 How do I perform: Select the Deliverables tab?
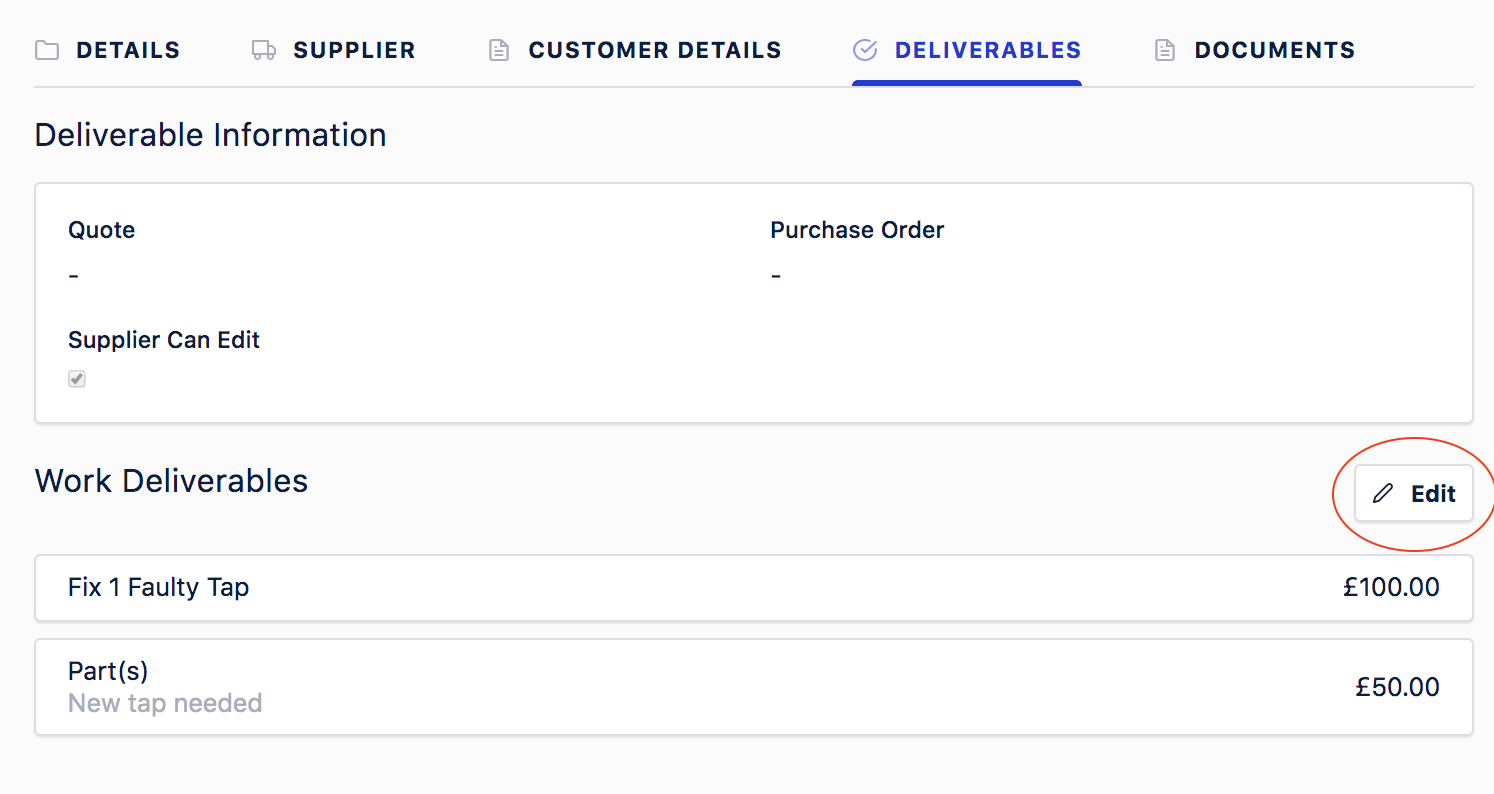[967, 50]
